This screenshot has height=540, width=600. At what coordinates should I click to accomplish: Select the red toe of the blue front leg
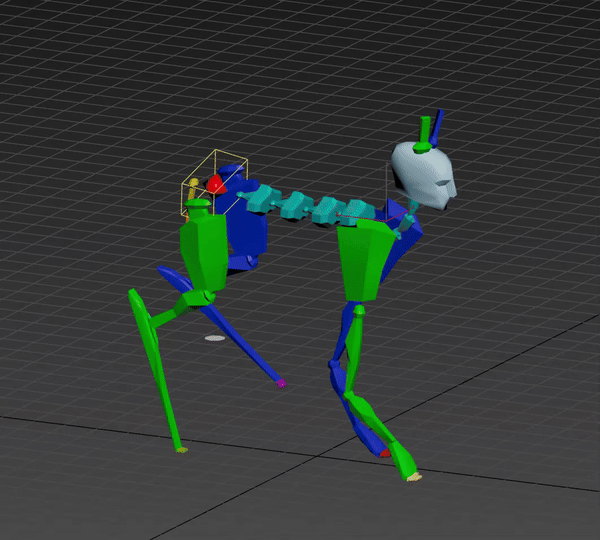pyautogui.click(x=385, y=454)
